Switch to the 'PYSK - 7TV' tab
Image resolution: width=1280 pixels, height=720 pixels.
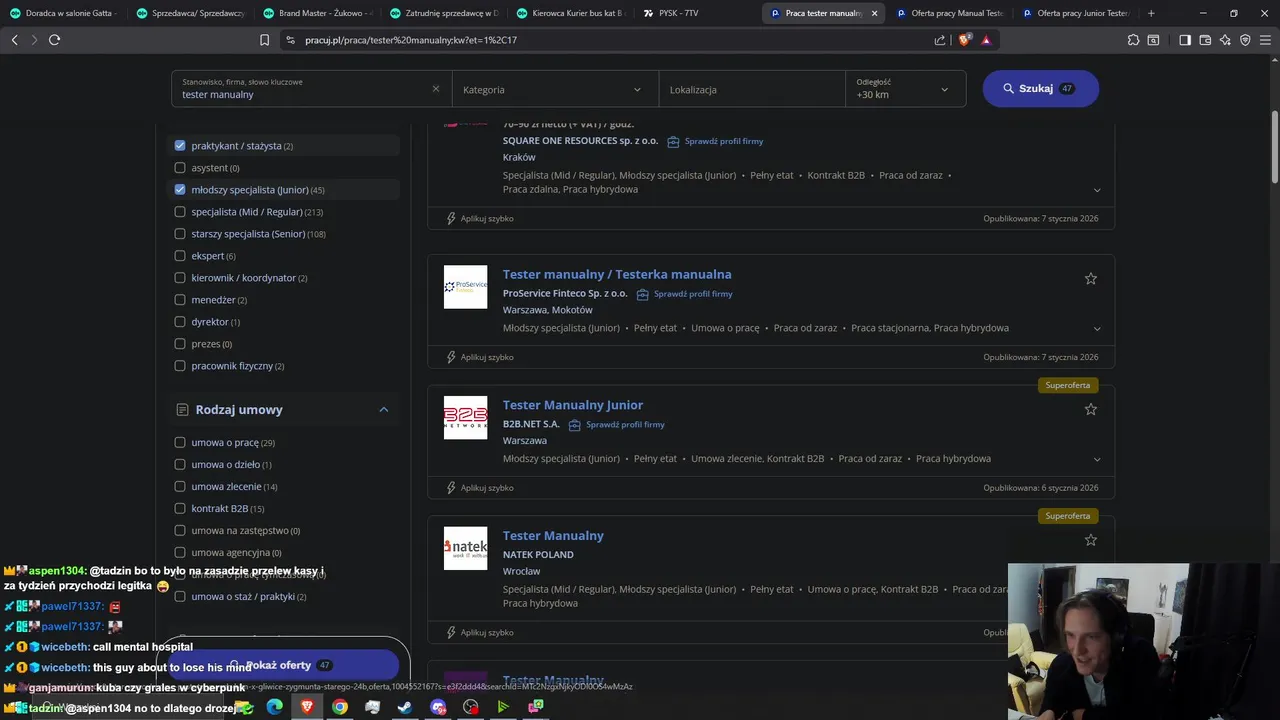(696, 13)
